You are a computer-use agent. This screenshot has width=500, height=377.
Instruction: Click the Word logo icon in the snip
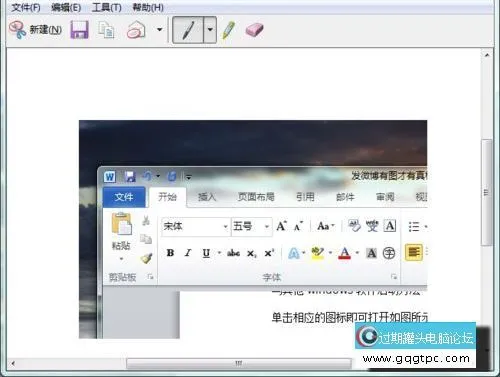[x=110, y=176]
